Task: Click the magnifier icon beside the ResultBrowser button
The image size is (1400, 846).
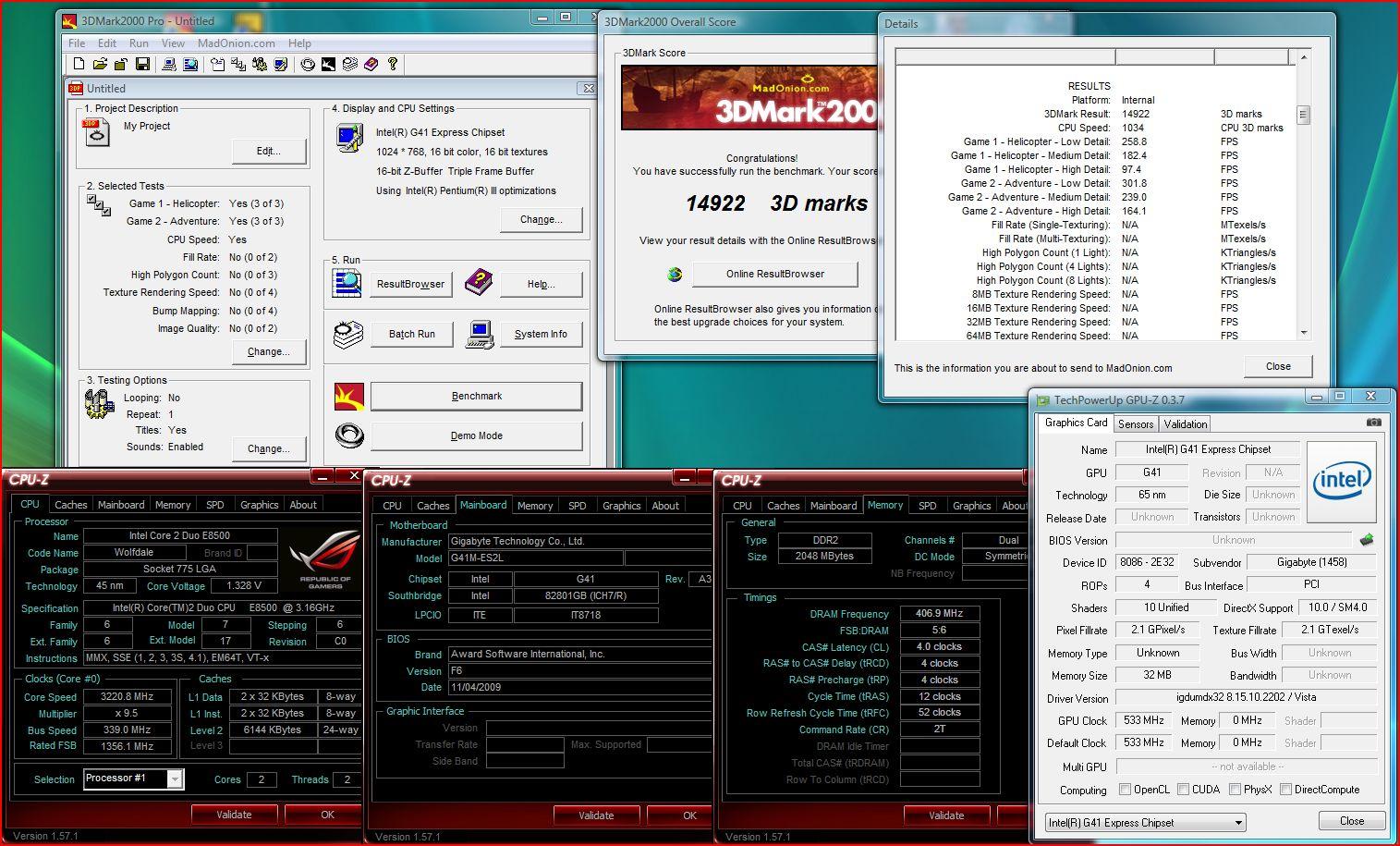Action: pyautogui.click(x=347, y=283)
